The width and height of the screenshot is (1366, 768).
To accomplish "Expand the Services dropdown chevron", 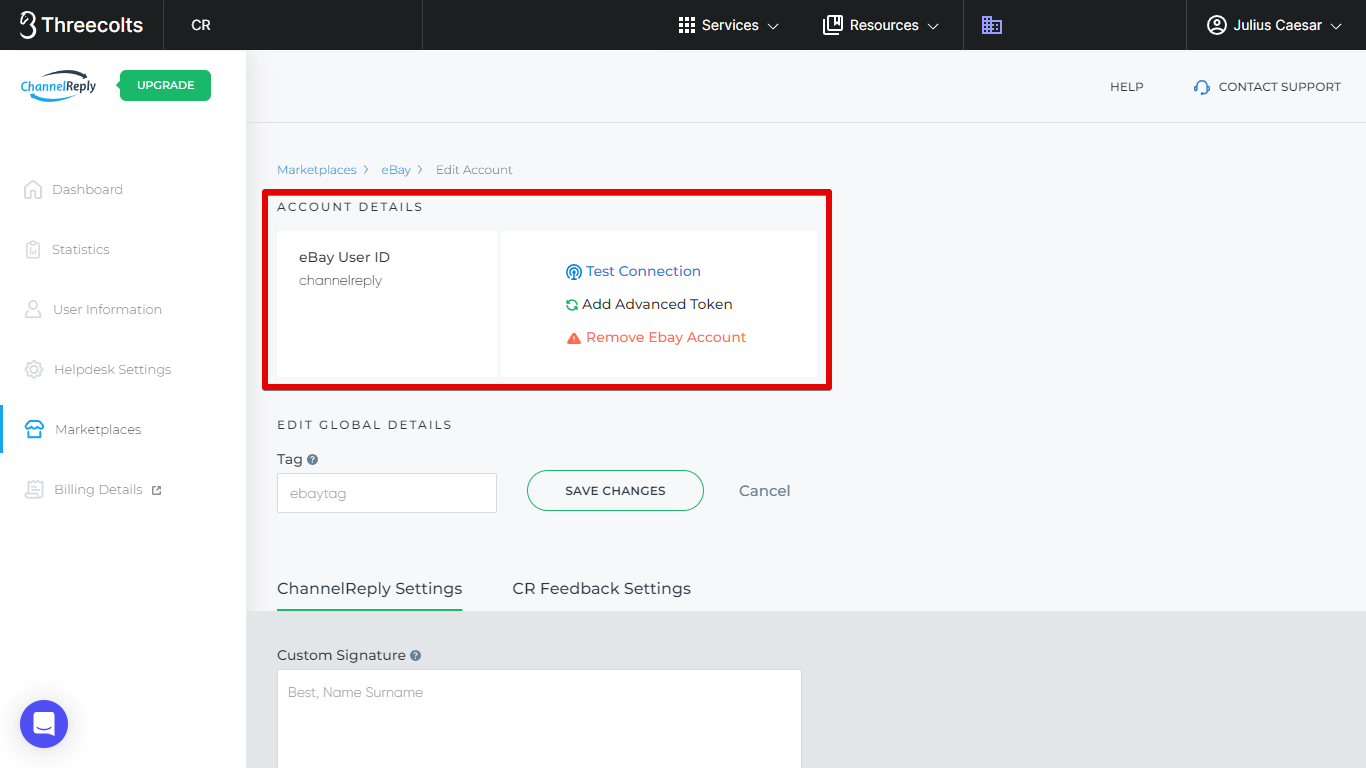I will click(772, 26).
